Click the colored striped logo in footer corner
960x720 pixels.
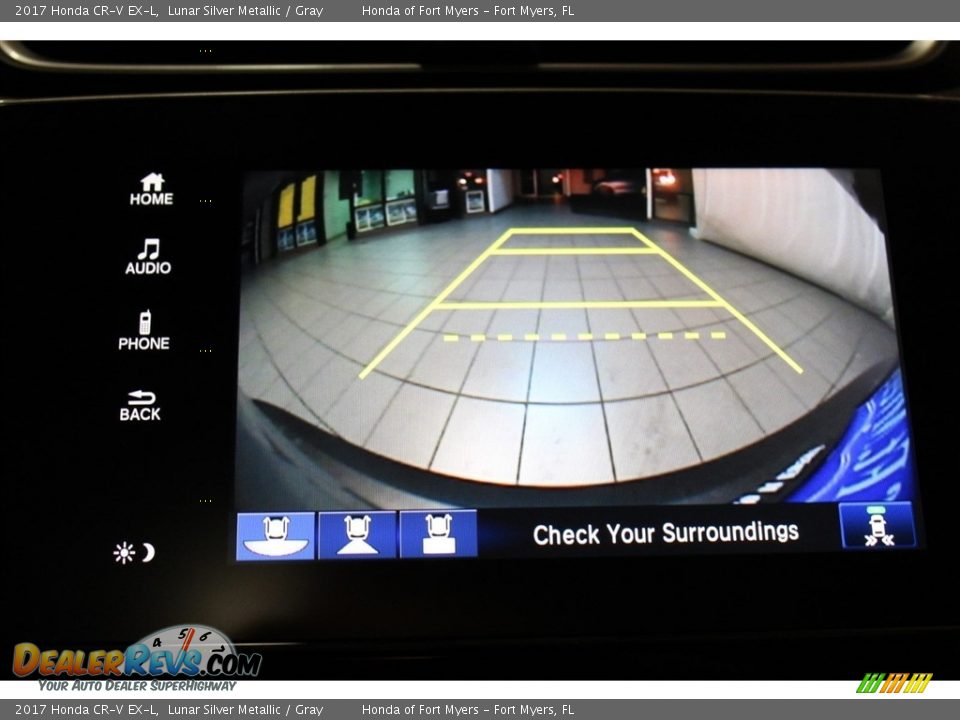(x=894, y=684)
